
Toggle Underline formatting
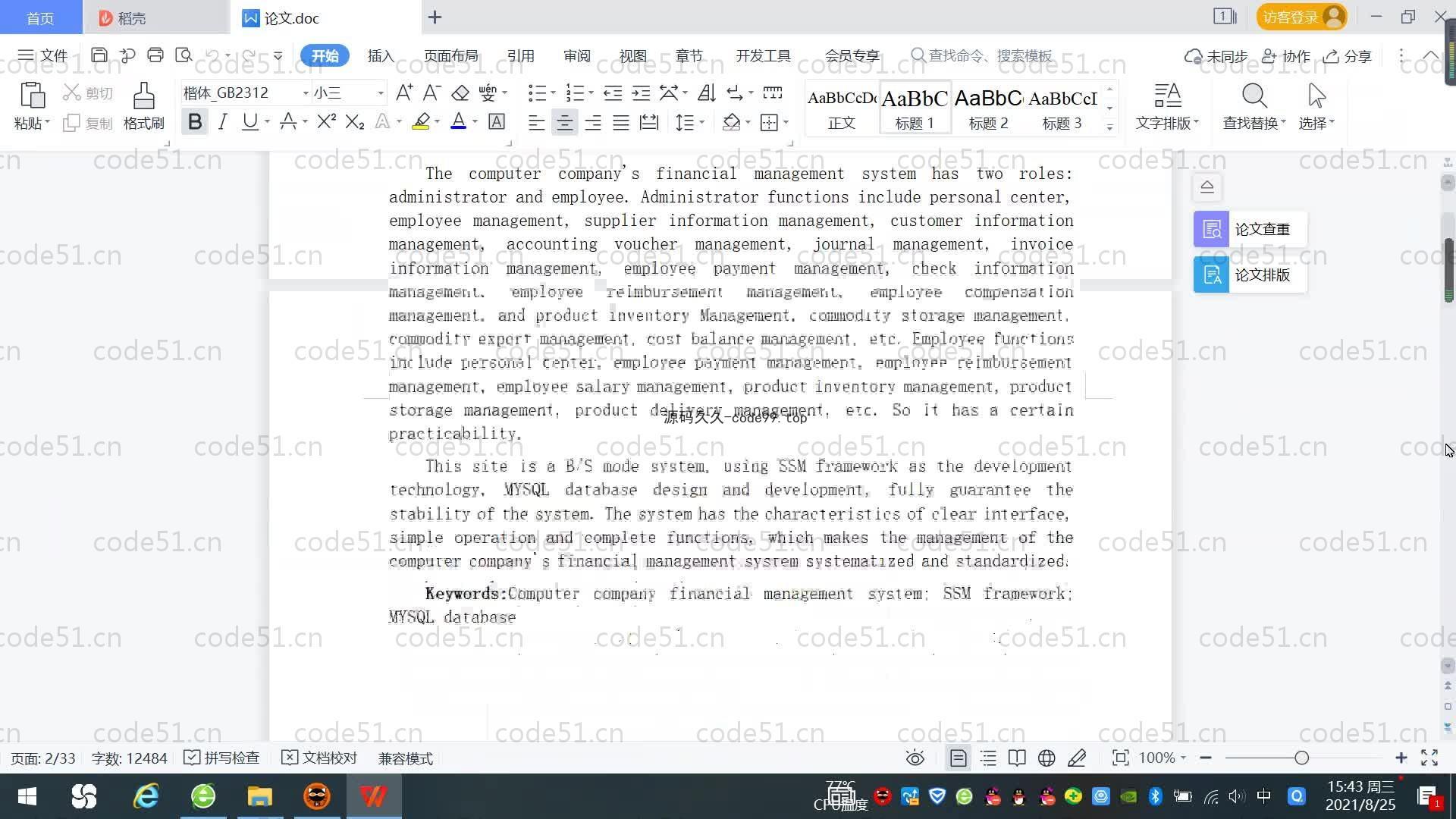point(249,121)
